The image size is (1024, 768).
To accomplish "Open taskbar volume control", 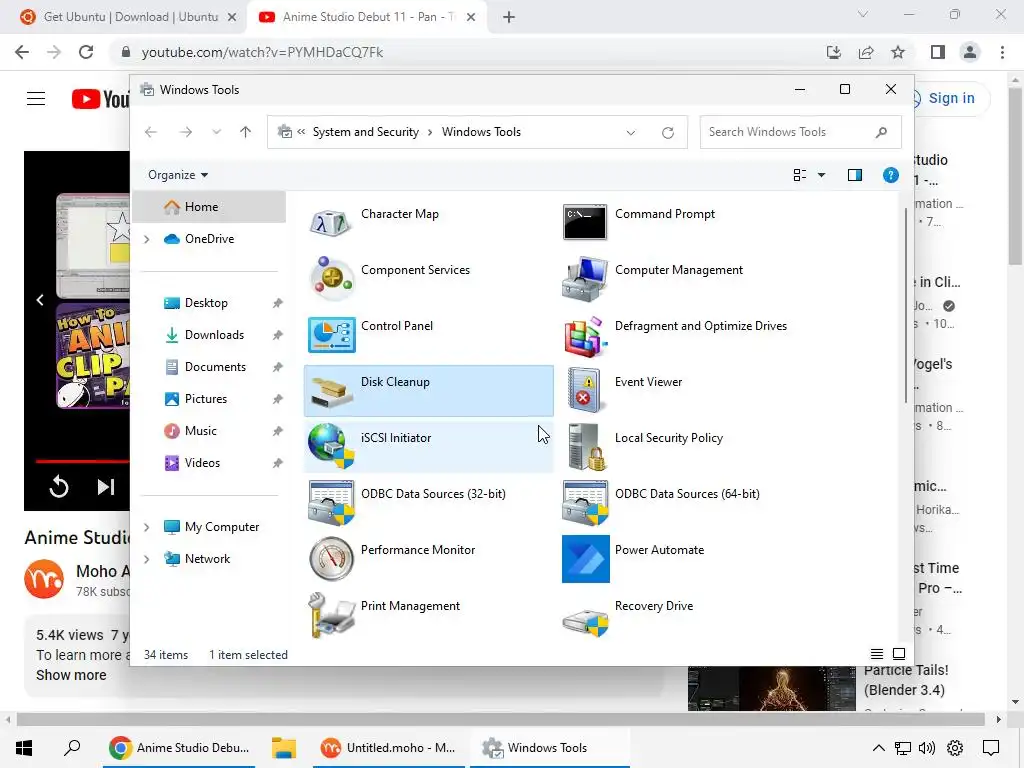I will 926,748.
